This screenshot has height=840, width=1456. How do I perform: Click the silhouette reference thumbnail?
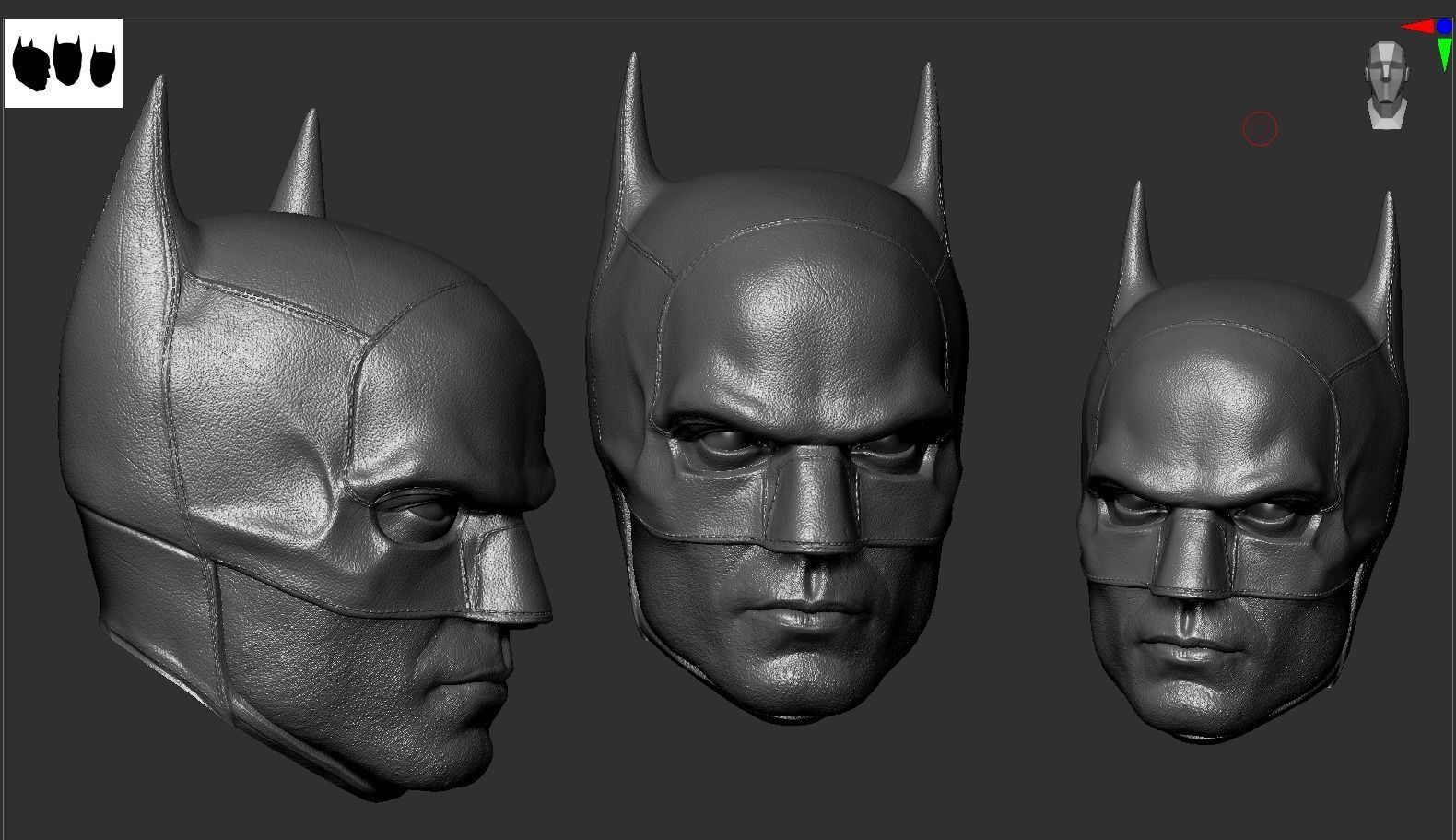click(x=64, y=64)
